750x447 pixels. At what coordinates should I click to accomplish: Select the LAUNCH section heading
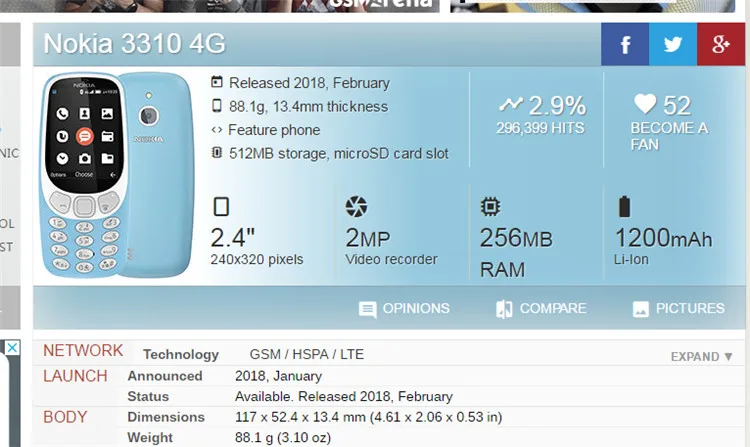75,376
